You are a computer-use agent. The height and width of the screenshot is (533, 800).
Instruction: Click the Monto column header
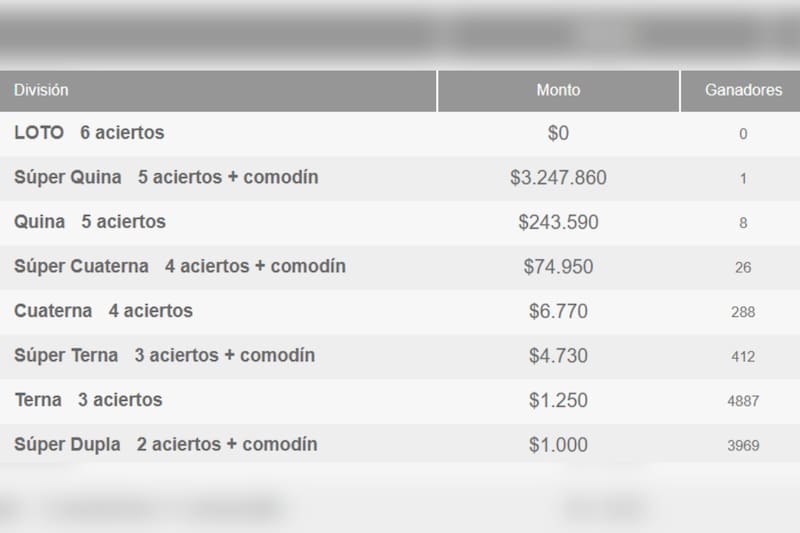558,90
